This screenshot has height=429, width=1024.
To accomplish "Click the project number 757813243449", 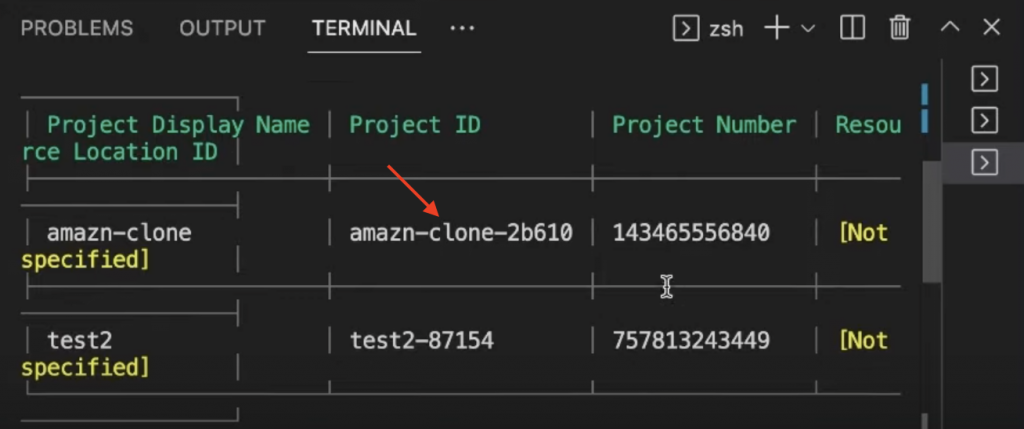I will (x=691, y=340).
